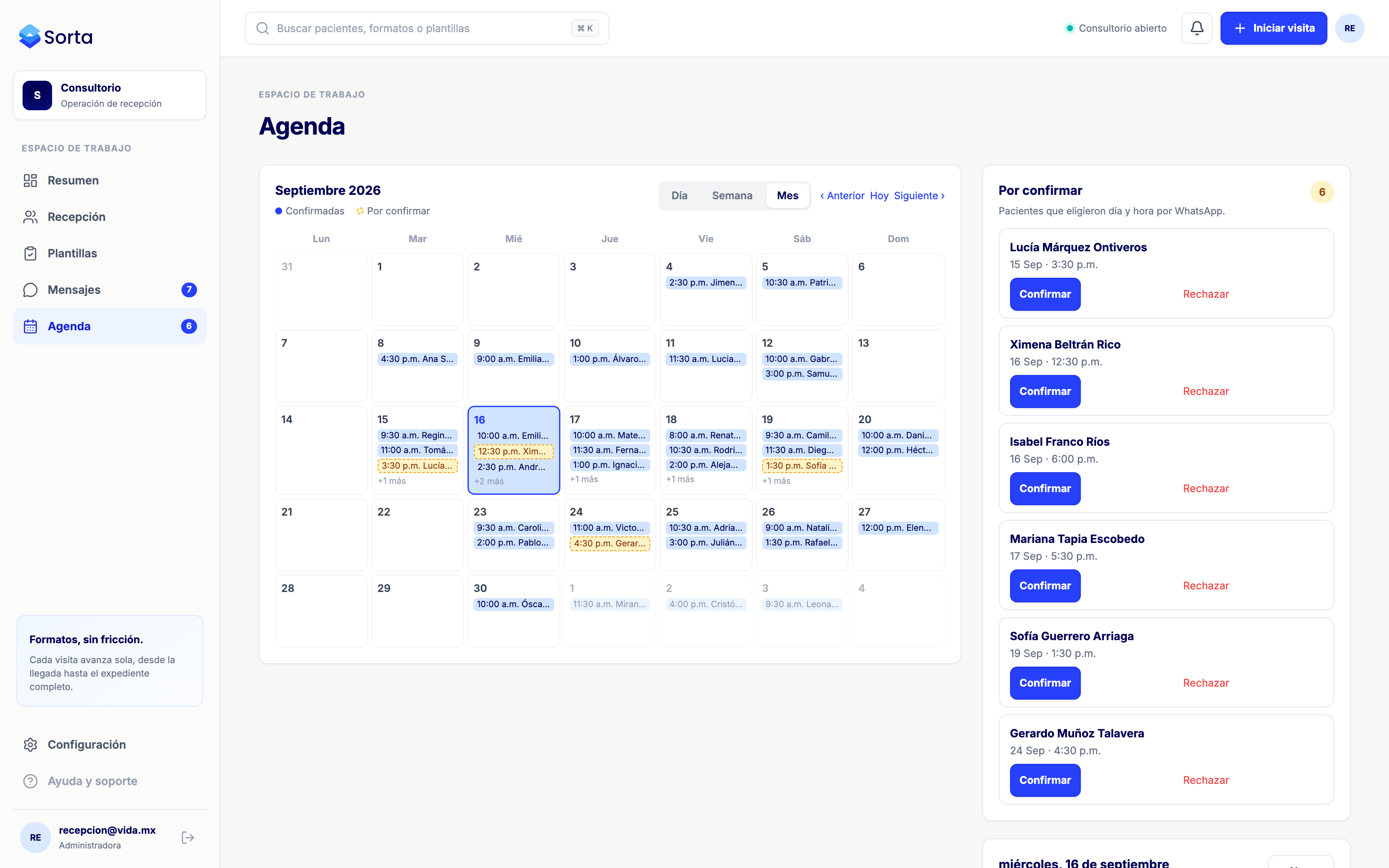The height and width of the screenshot is (868, 1389).
Task: Open 3:00 p.m. Samu... event on 12
Action: (802, 374)
